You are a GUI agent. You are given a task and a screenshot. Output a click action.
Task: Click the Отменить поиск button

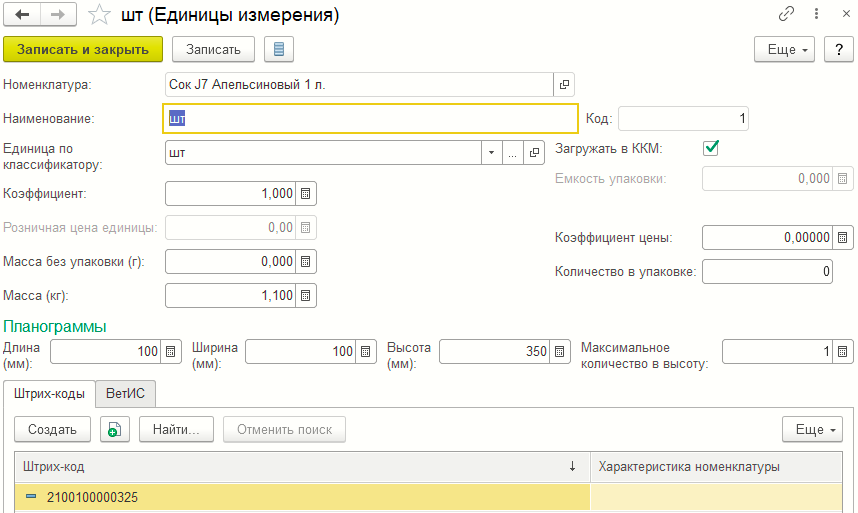click(x=285, y=429)
